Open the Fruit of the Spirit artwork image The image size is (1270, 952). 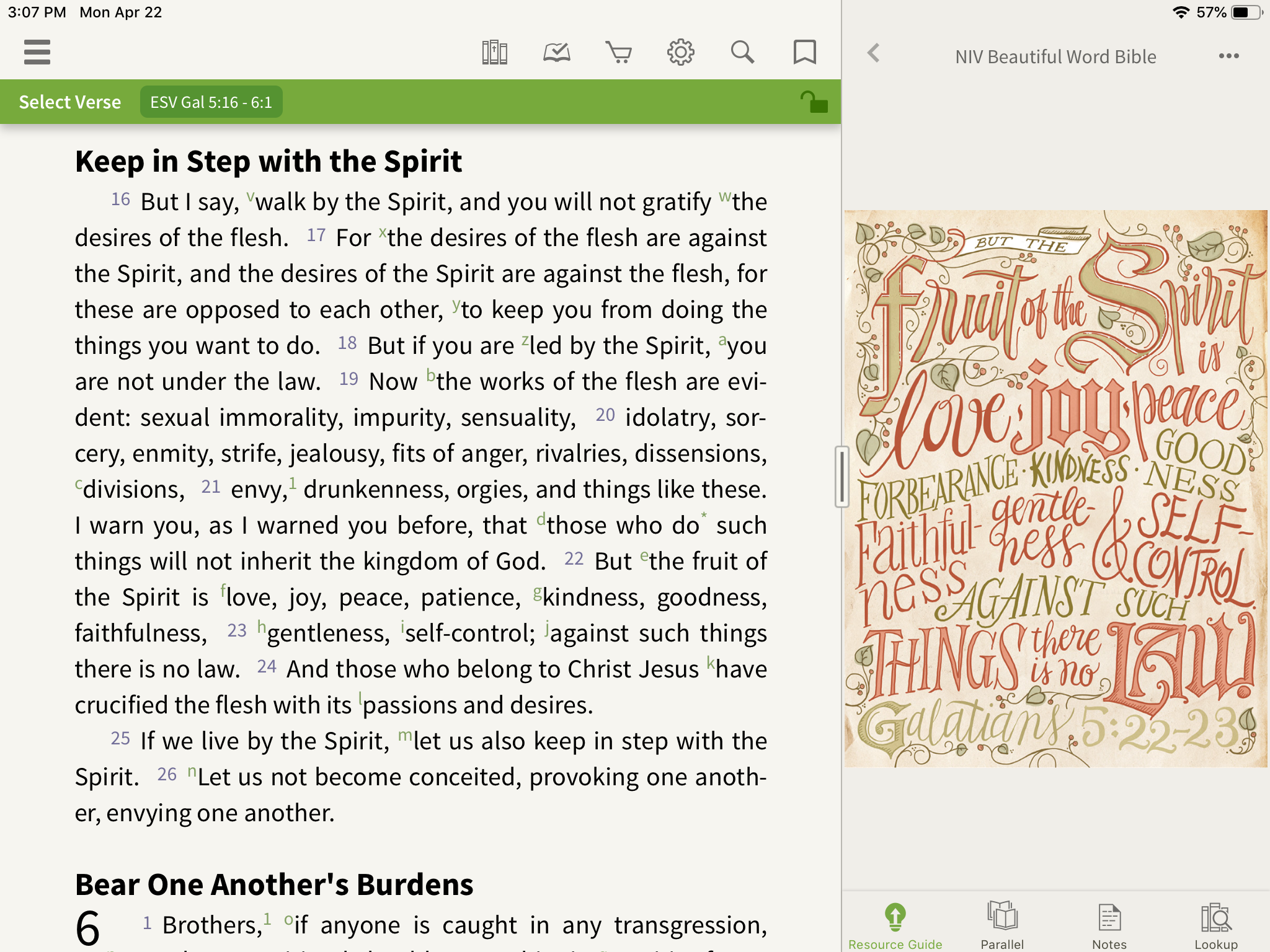click(x=1055, y=488)
